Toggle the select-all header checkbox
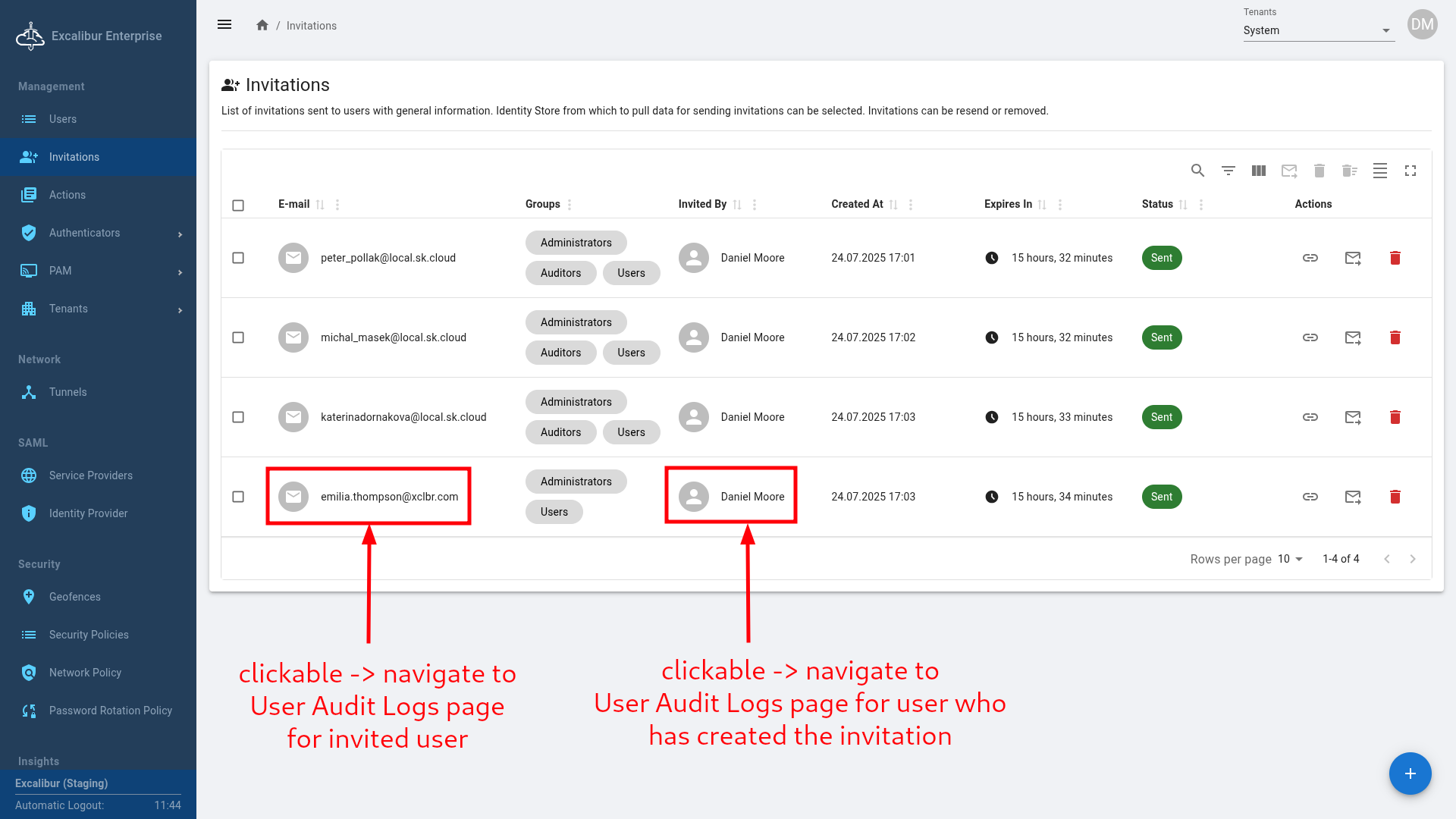 238,205
